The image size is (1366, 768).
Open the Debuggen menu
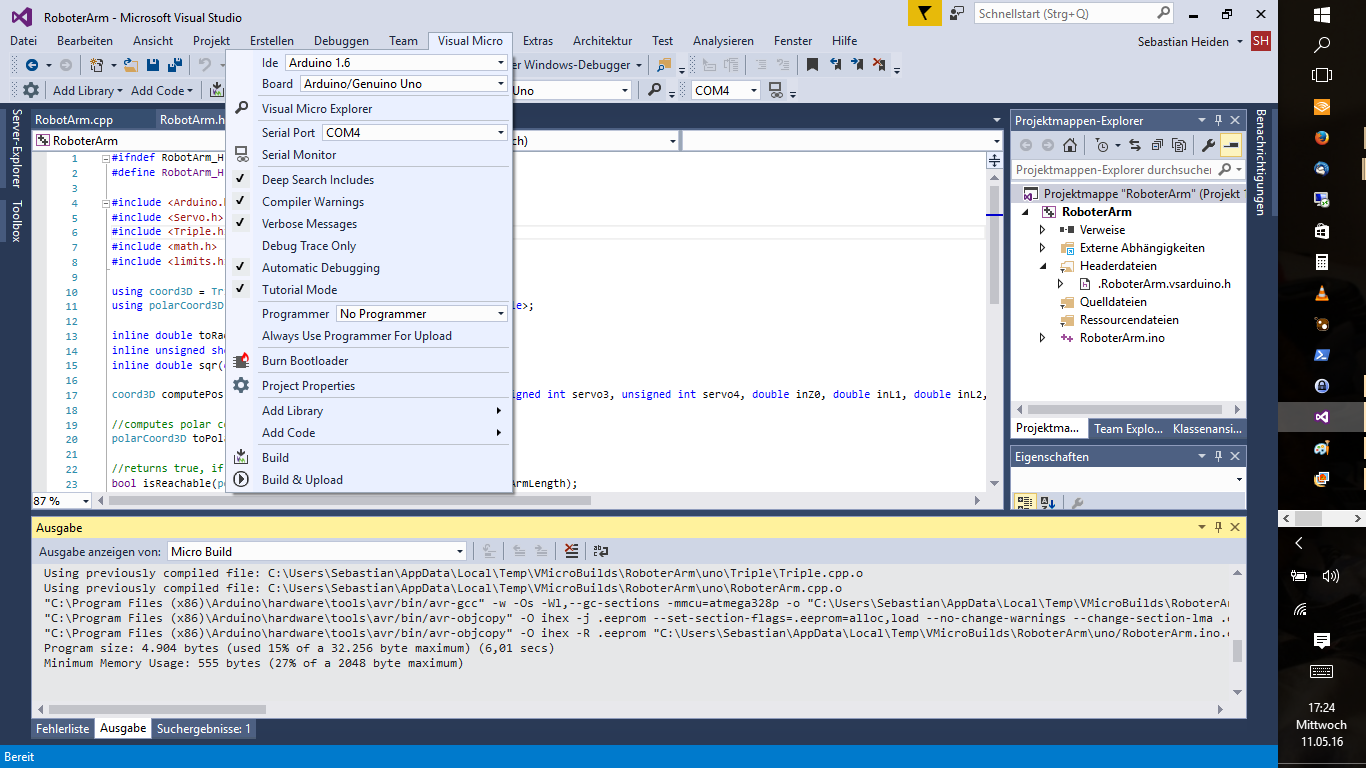point(341,41)
